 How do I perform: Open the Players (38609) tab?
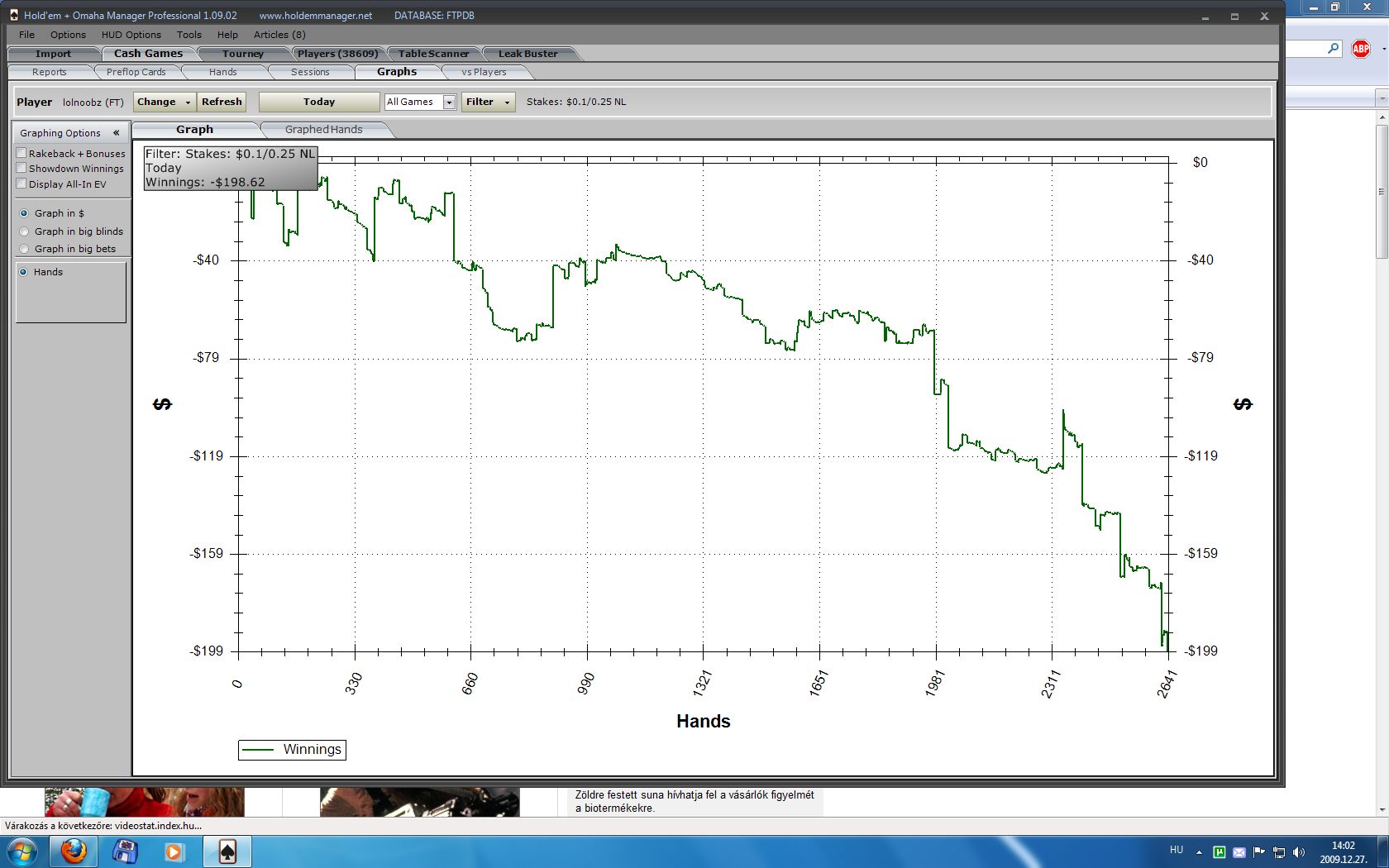click(x=337, y=54)
